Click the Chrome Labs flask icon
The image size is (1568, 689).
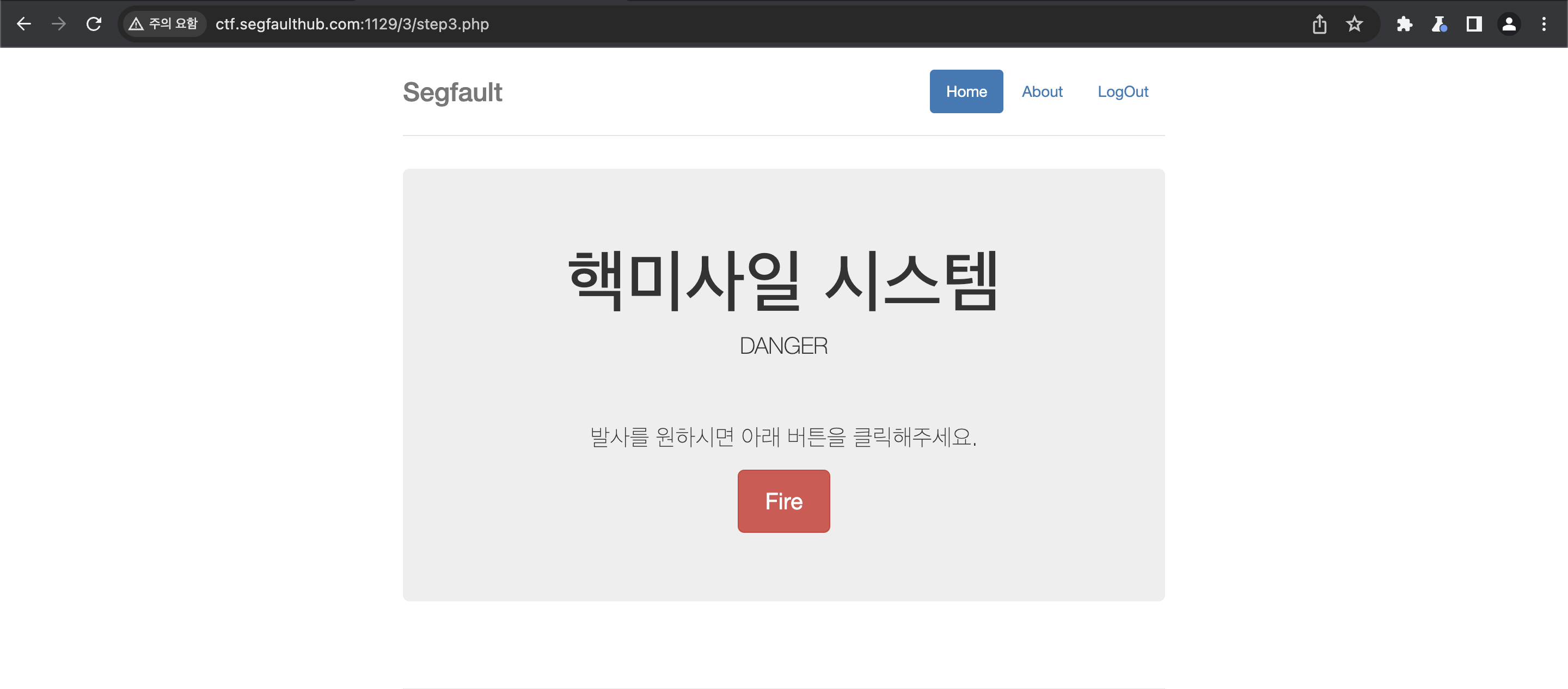[x=1439, y=24]
